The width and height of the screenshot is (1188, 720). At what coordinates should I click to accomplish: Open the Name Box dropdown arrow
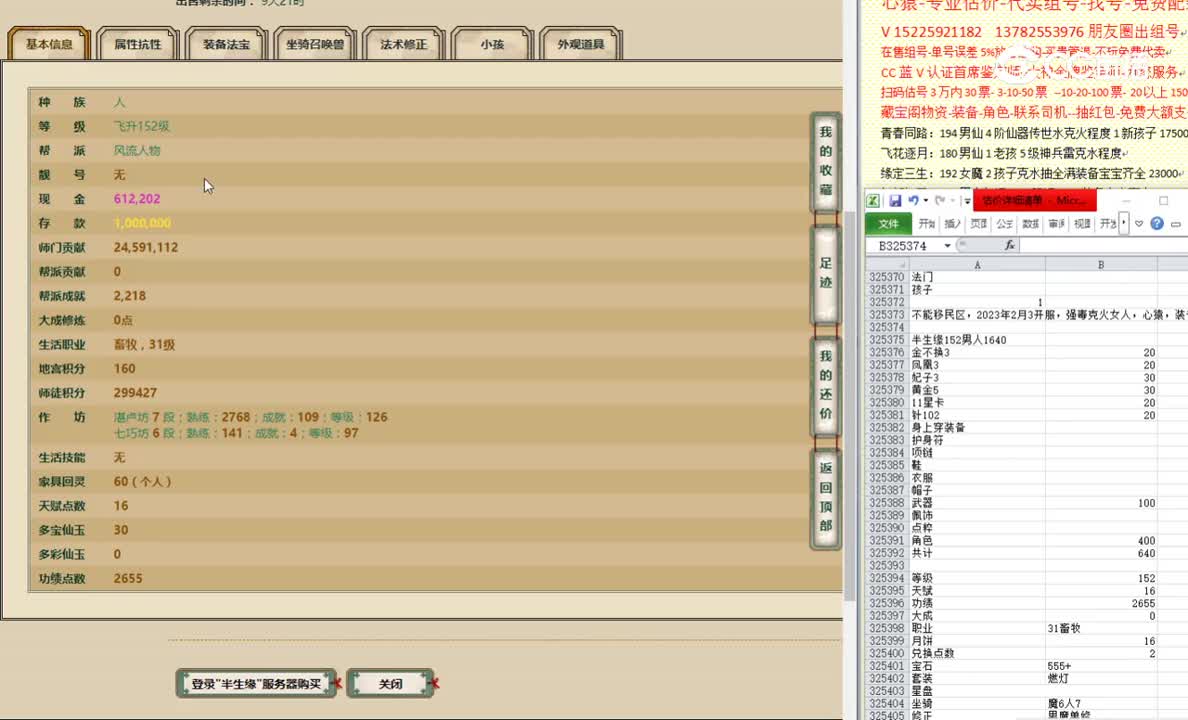pos(948,245)
